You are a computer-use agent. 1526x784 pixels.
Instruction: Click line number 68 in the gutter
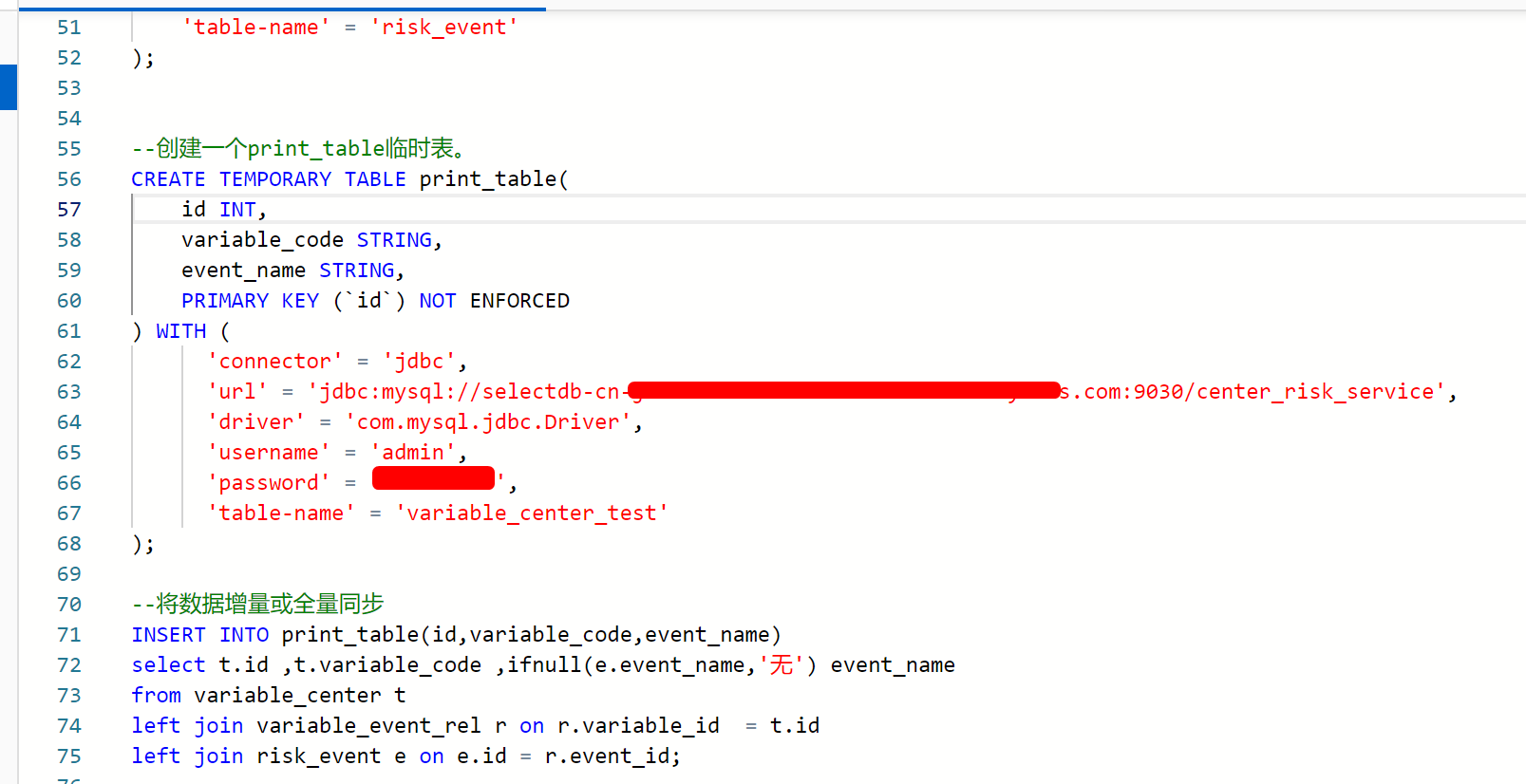[x=69, y=544]
